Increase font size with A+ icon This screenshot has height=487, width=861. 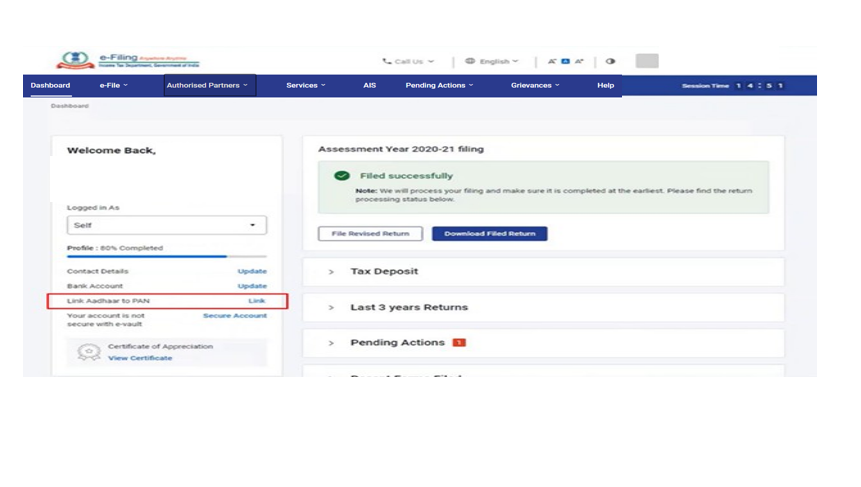(579, 61)
